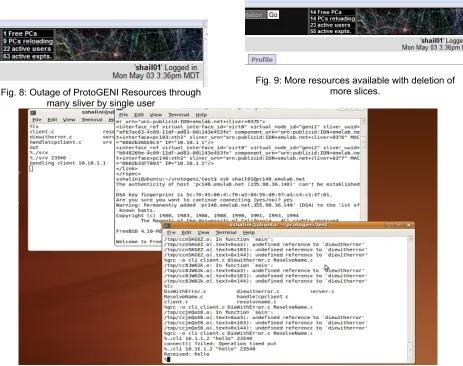
Task: Click "'shail01' Logged in." text in Fig. 8
Action: click(167, 68)
